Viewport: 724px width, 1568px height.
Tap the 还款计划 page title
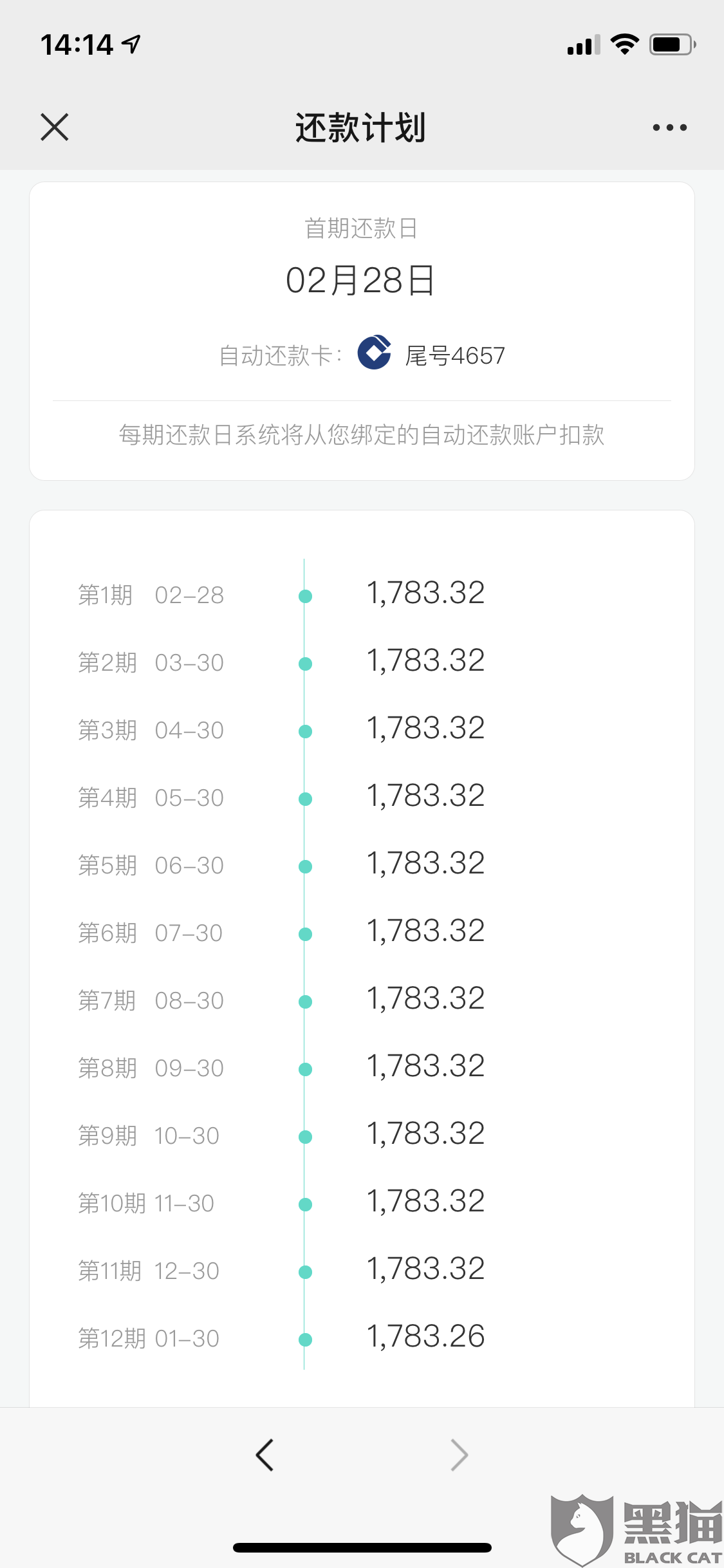pyautogui.click(x=361, y=127)
